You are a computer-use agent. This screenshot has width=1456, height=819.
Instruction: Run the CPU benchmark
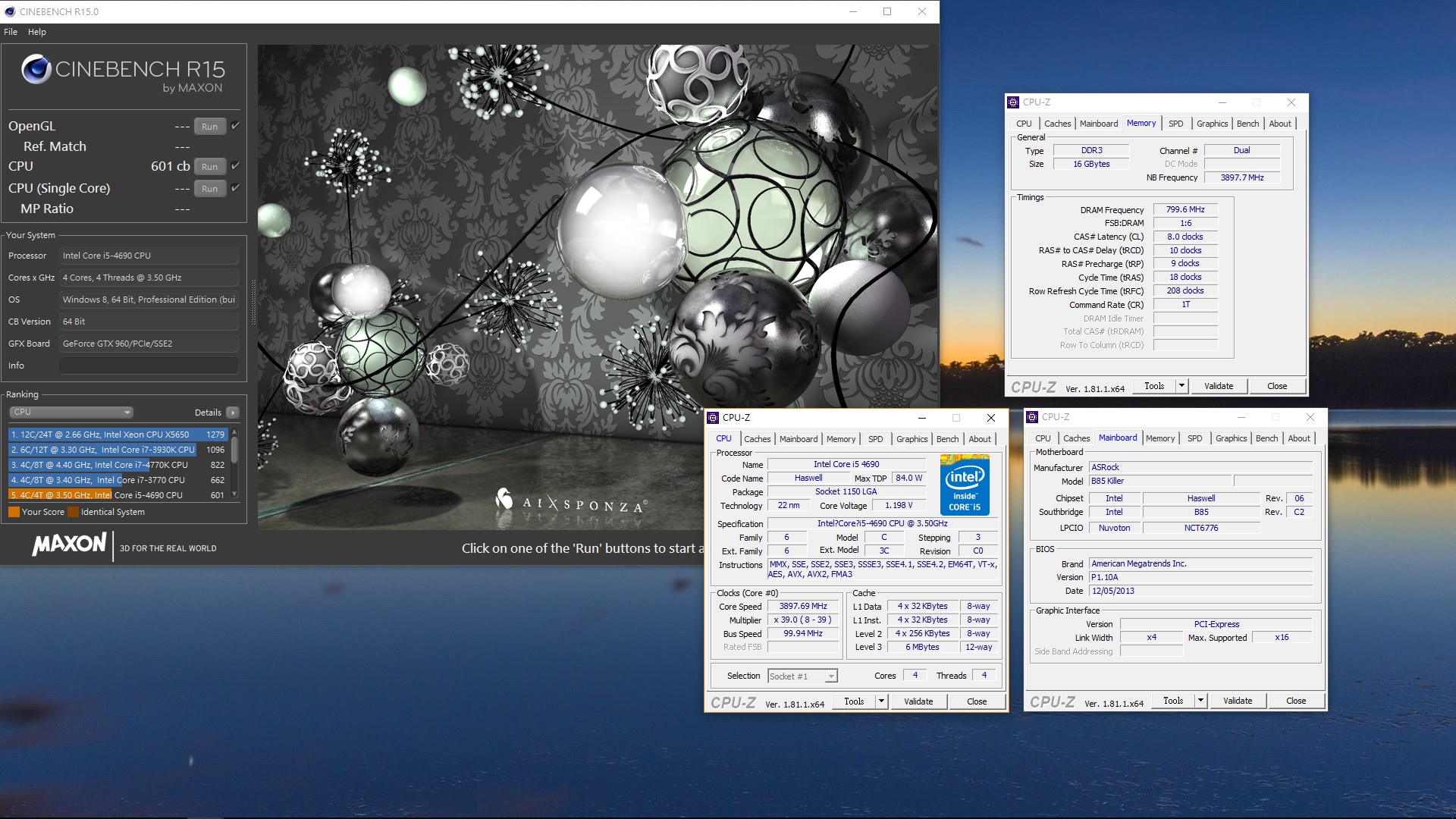(x=210, y=167)
